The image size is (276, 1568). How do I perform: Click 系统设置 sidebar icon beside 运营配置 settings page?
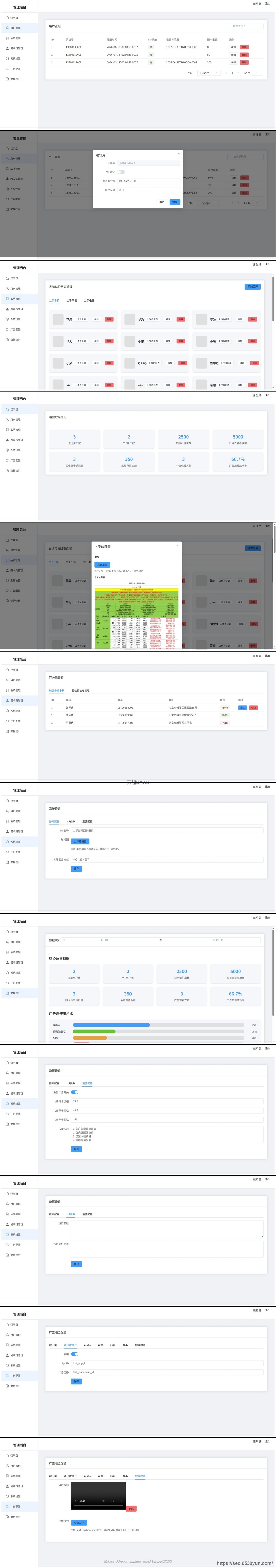pyautogui.click(x=7, y=1103)
